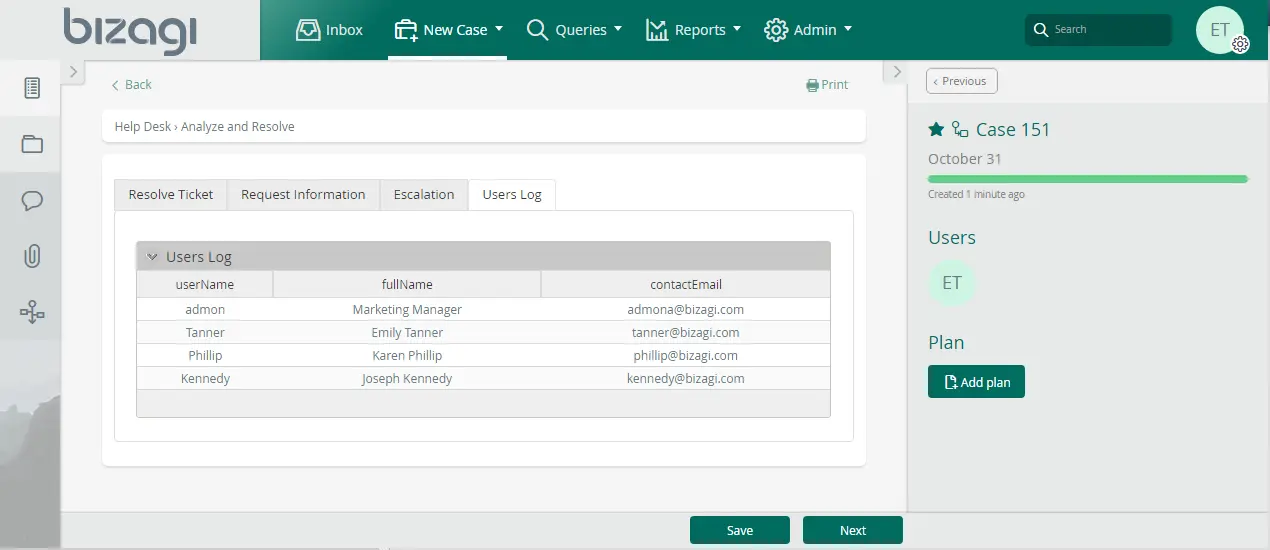Screen dimensions: 1270x550
Task: Open the case folder sidebar icon
Action: tap(32, 144)
